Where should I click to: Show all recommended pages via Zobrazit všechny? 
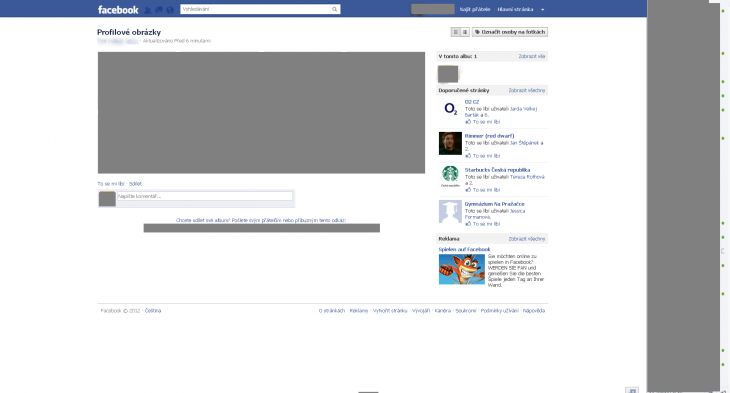point(527,90)
